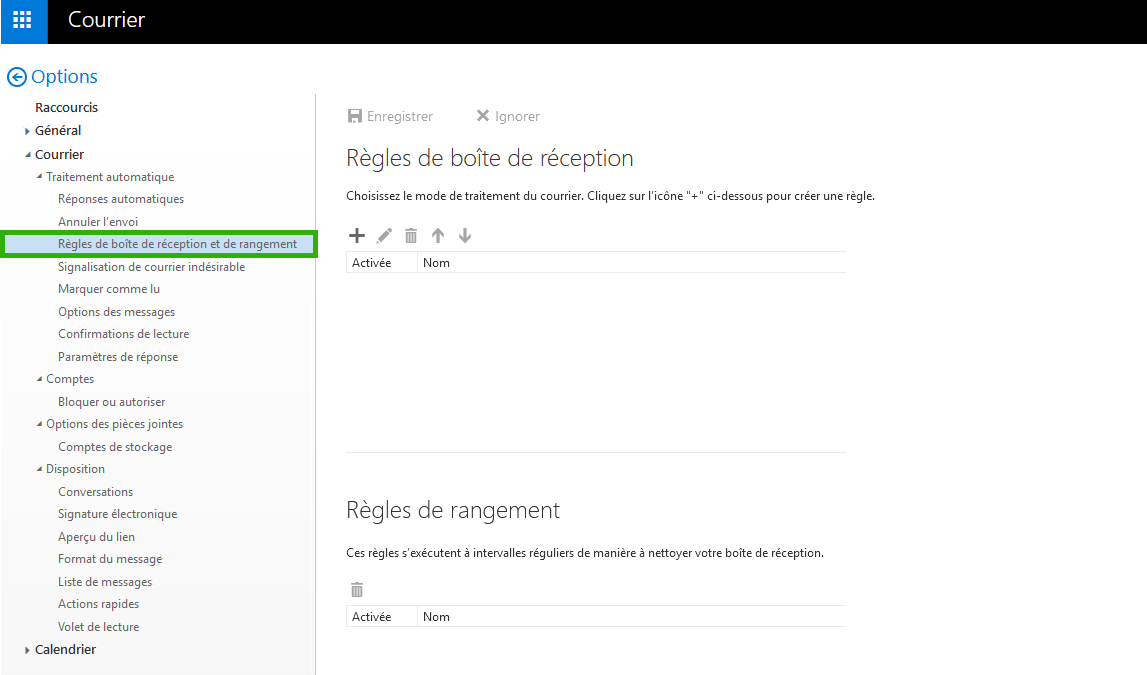Open Bloquer ou autoriser settings
This screenshot has width=1147, height=675.
[x=111, y=401]
